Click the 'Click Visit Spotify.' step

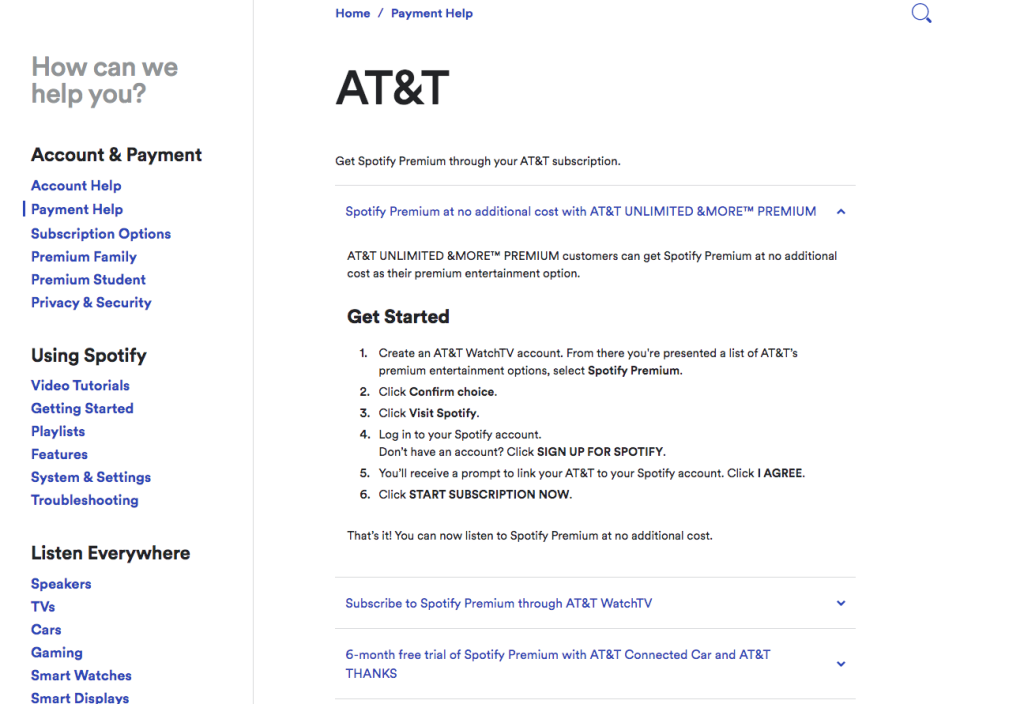coord(428,413)
